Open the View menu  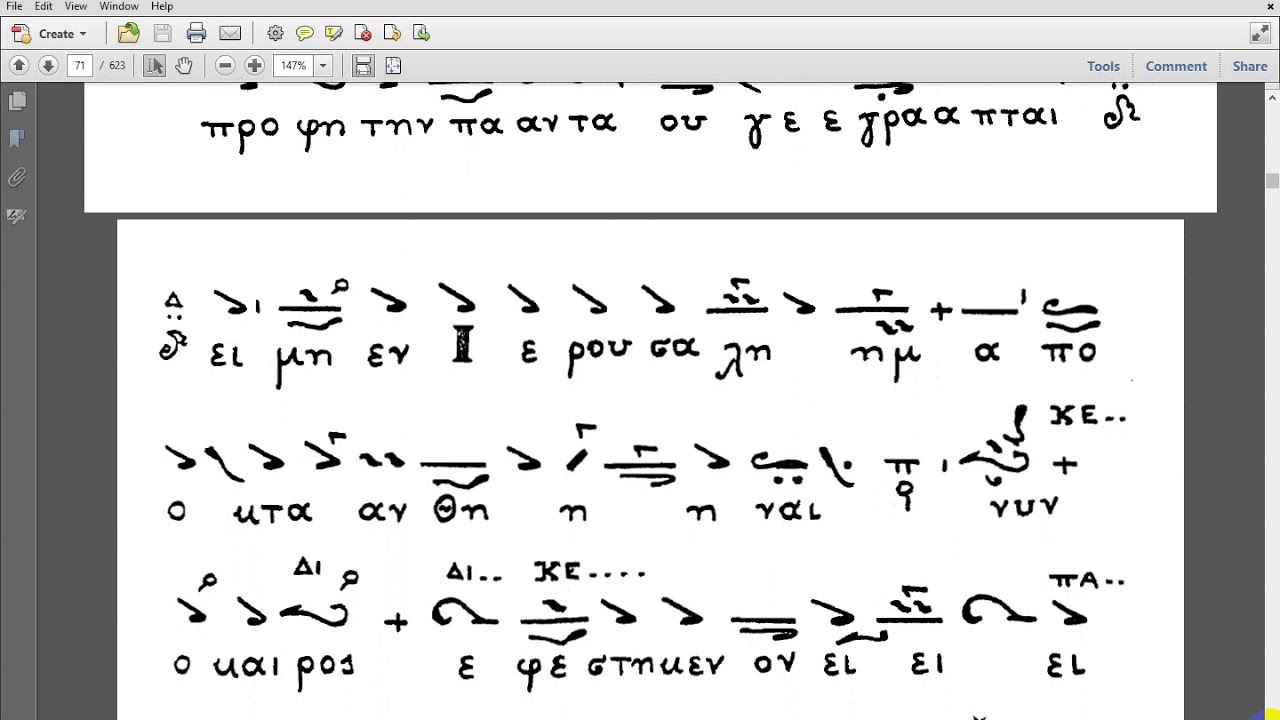(x=76, y=6)
